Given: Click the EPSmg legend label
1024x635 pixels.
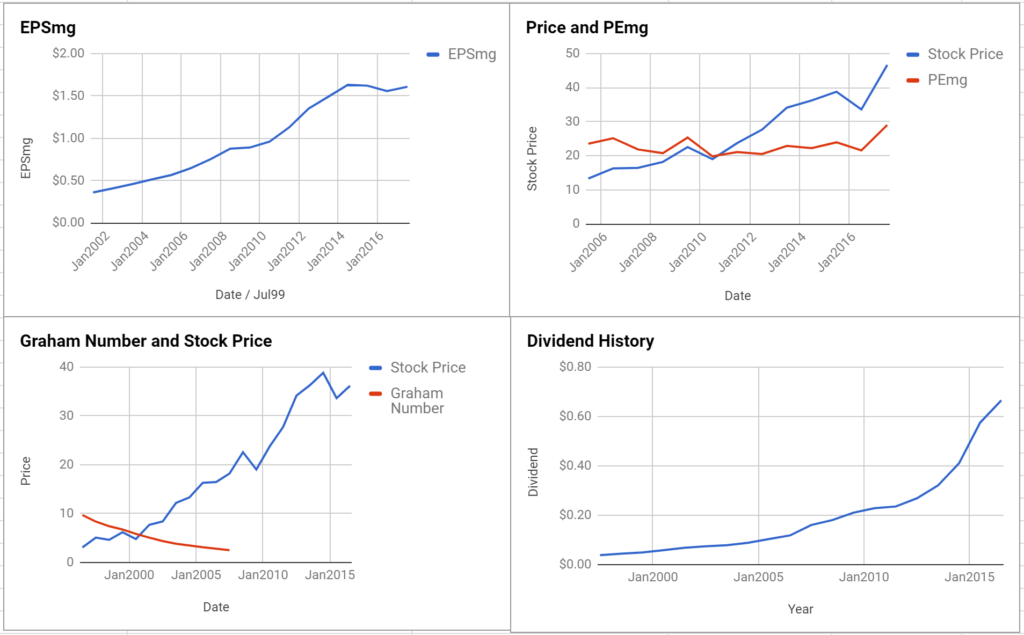Looking at the screenshot, I should (x=472, y=54).
